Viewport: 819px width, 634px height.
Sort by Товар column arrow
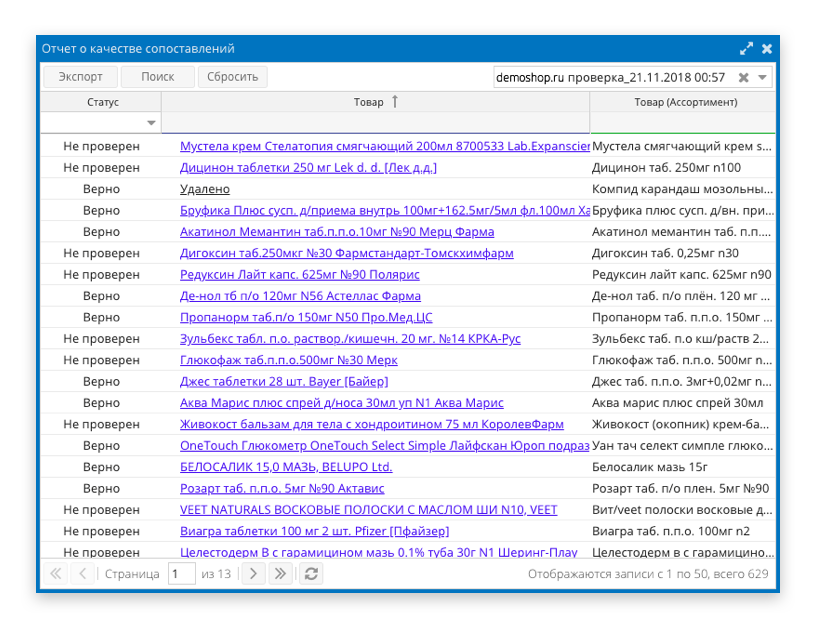(x=395, y=102)
